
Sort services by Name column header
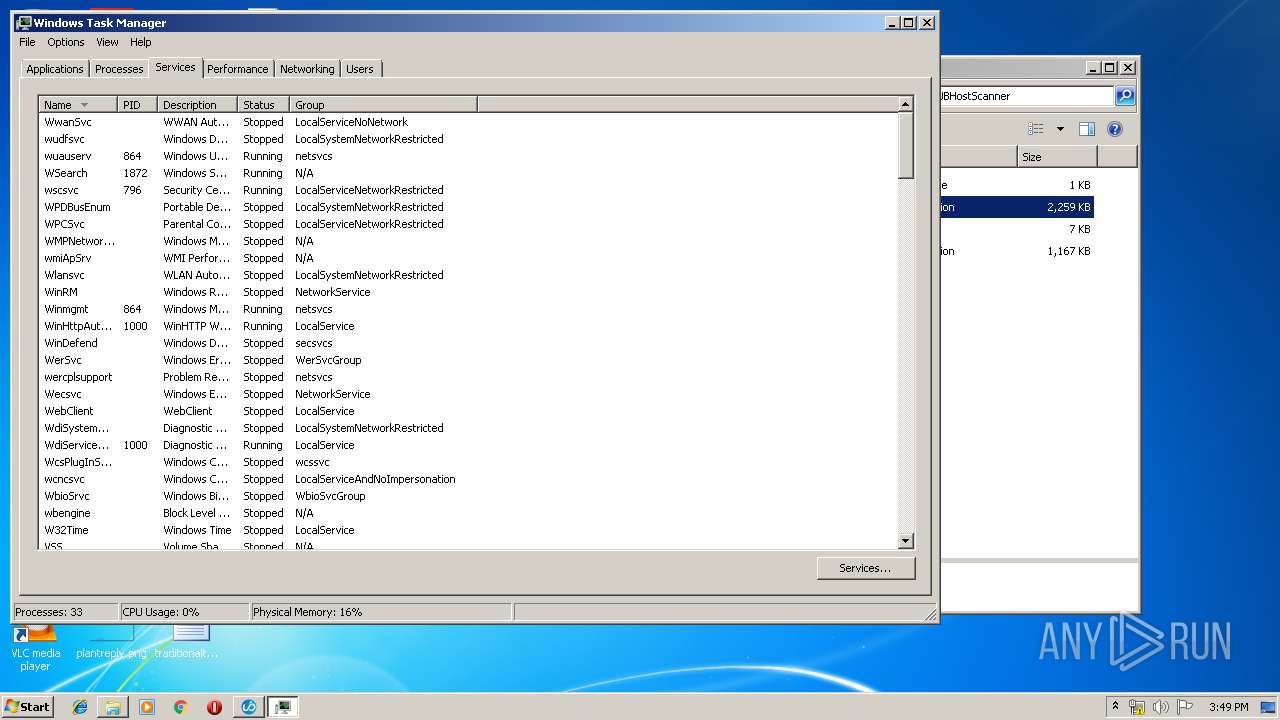click(x=78, y=105)
